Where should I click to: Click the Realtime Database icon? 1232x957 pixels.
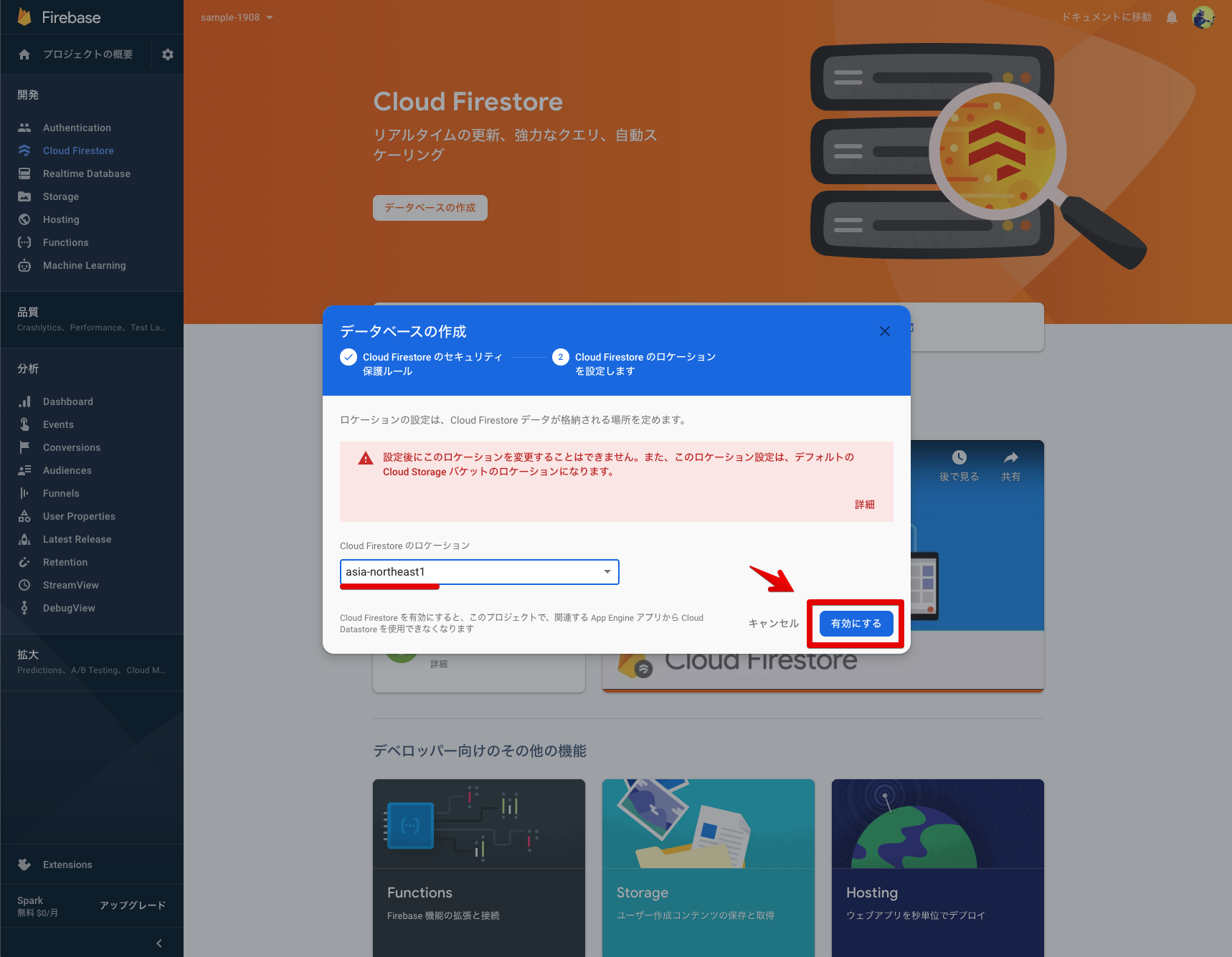24,173
